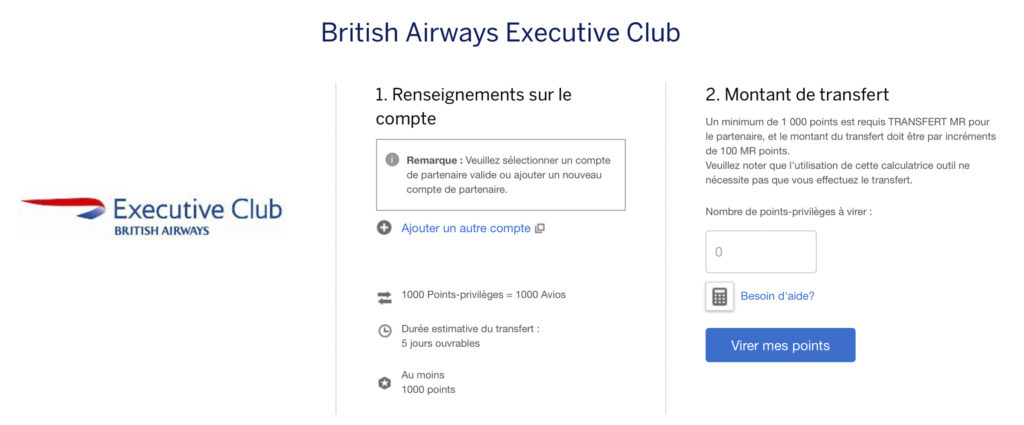Click the Au moins 1000 points text

click(x=428, y=382)
